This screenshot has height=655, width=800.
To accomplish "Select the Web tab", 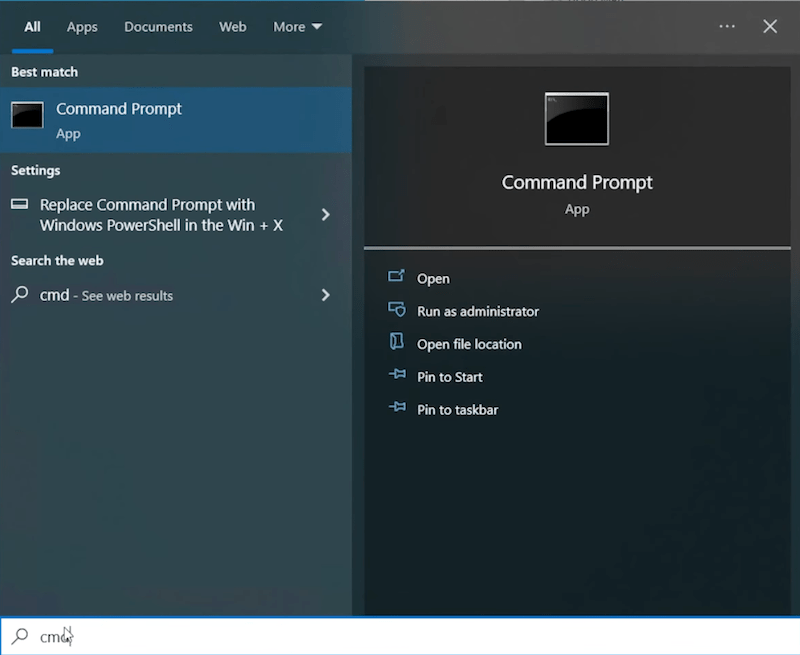I will pyautogui.click(x=233, y=27).
